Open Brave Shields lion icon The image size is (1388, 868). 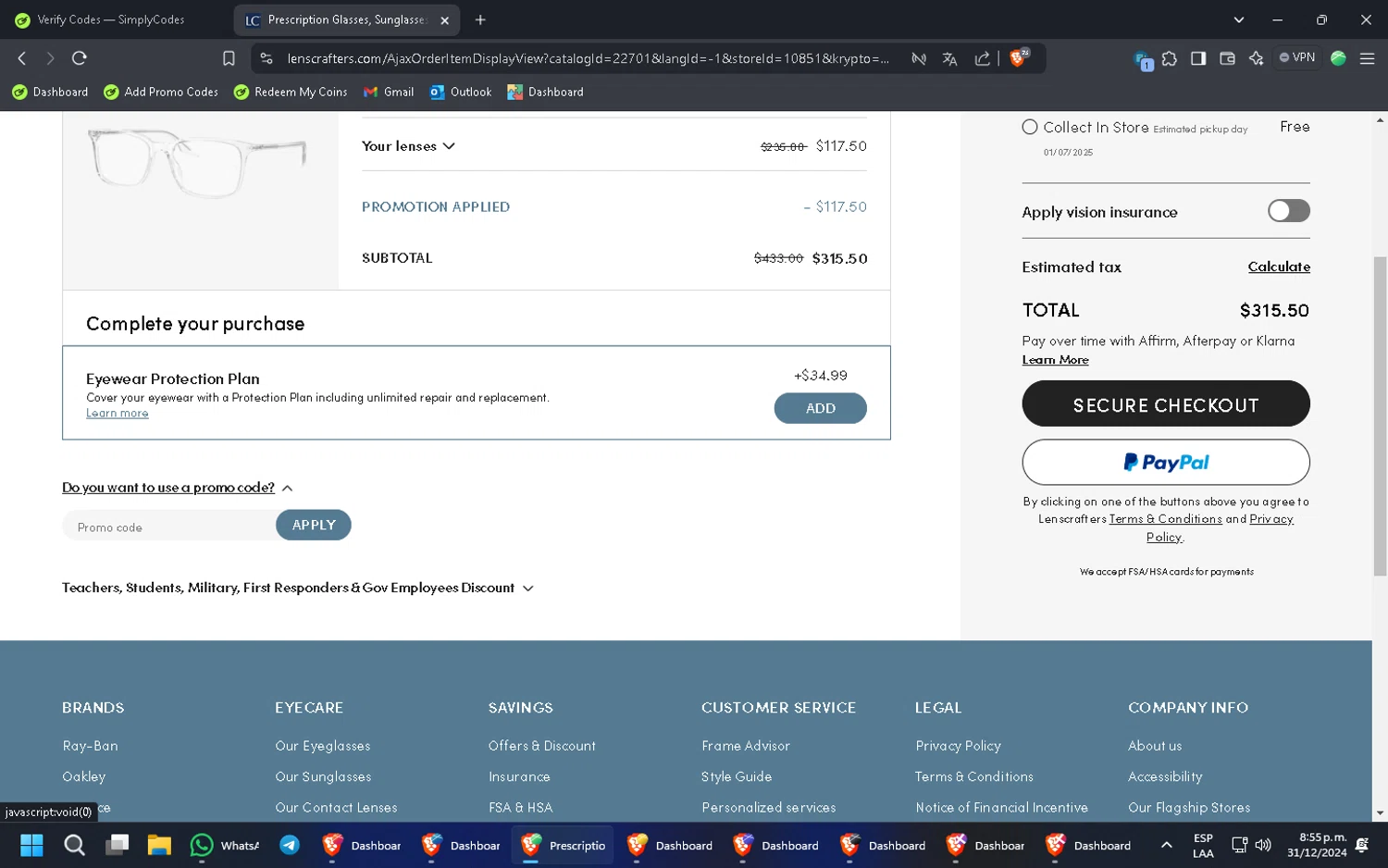[1019, 57]
